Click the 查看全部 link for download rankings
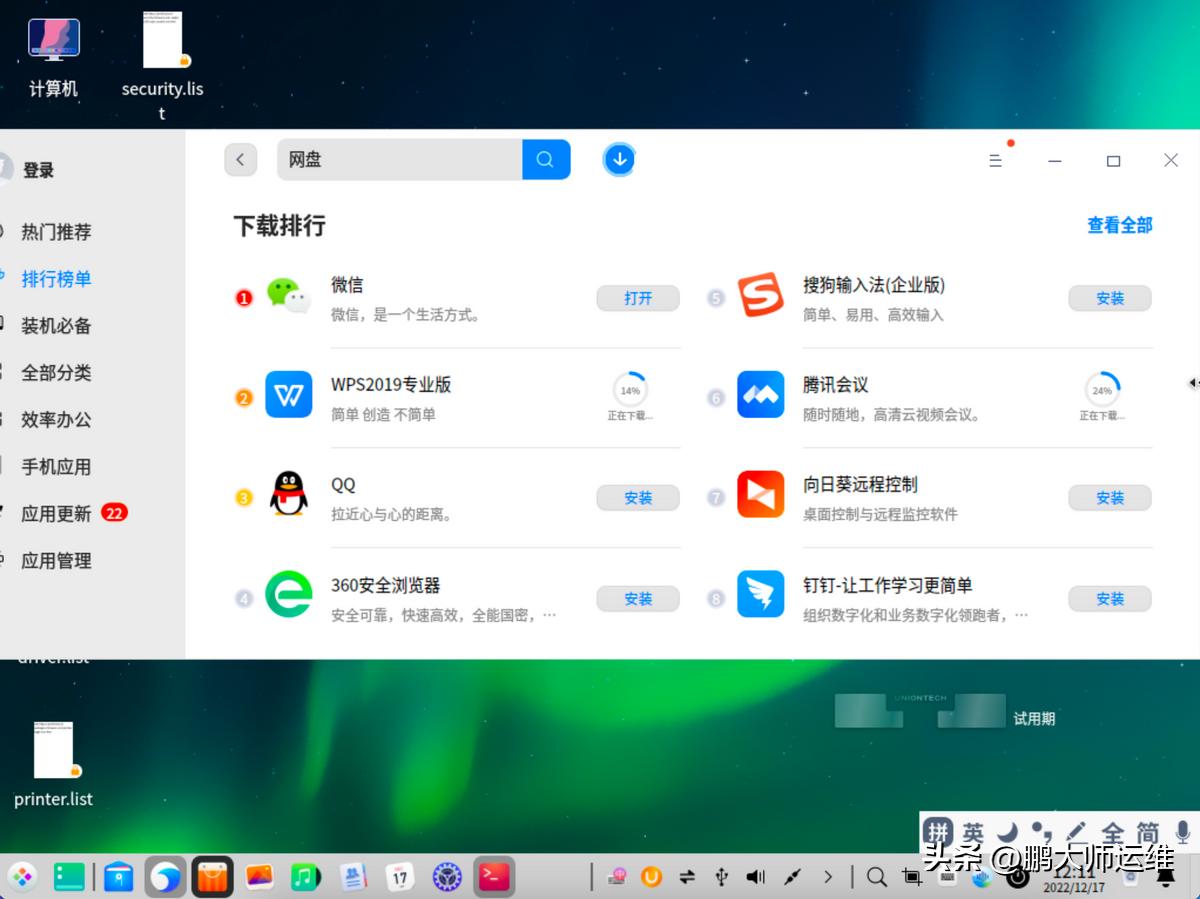 tap(1119, 225)
